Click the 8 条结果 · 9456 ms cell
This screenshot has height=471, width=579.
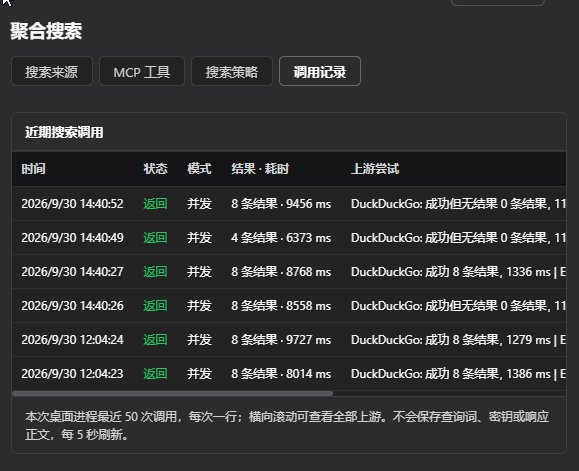point(281,204)
